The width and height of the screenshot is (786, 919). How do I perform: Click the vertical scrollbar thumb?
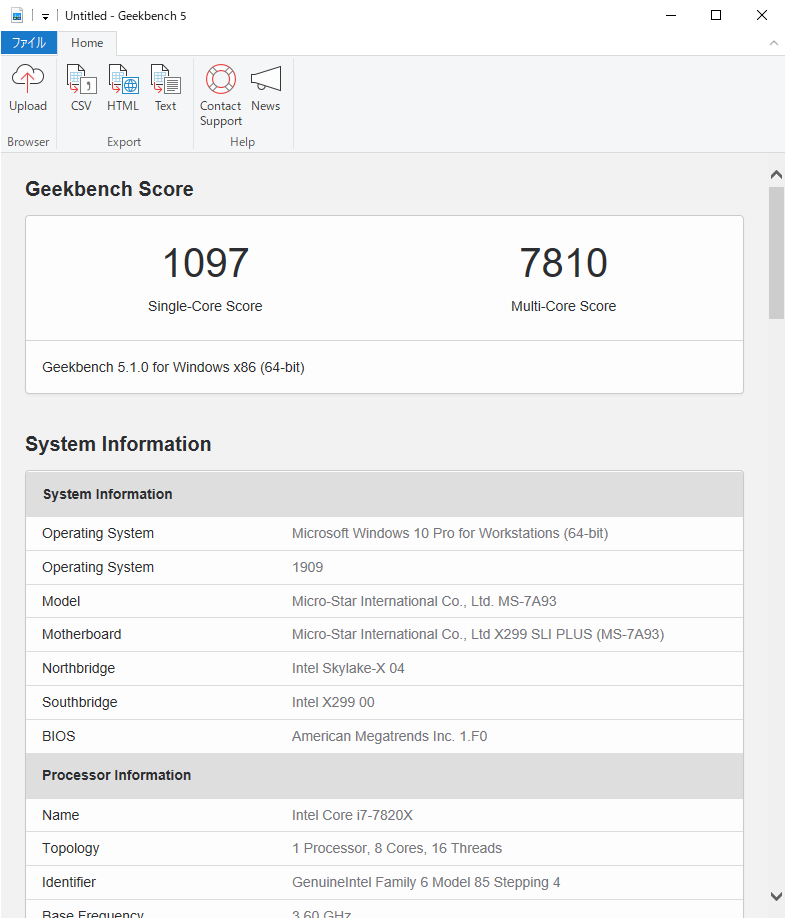pos(776,253)
